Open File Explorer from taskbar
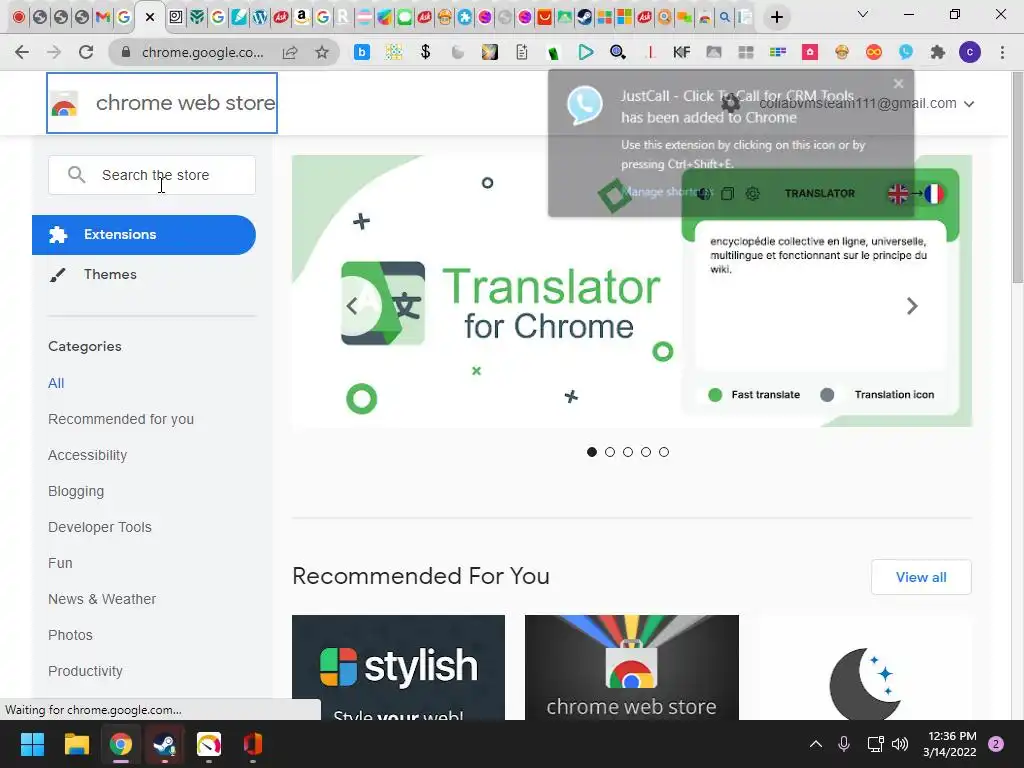 click(76, 744)
